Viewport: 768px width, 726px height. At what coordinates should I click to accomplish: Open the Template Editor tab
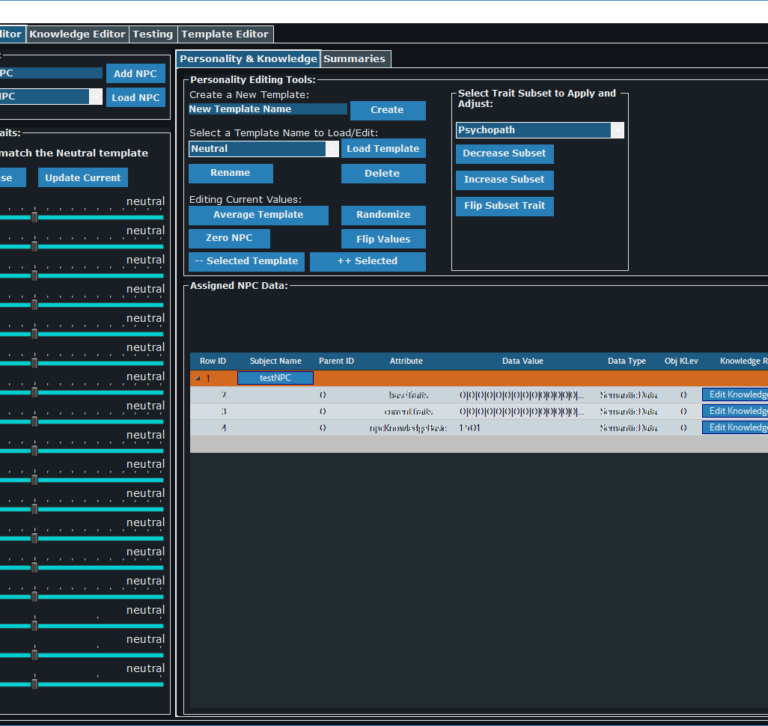[x=225, y=34]
